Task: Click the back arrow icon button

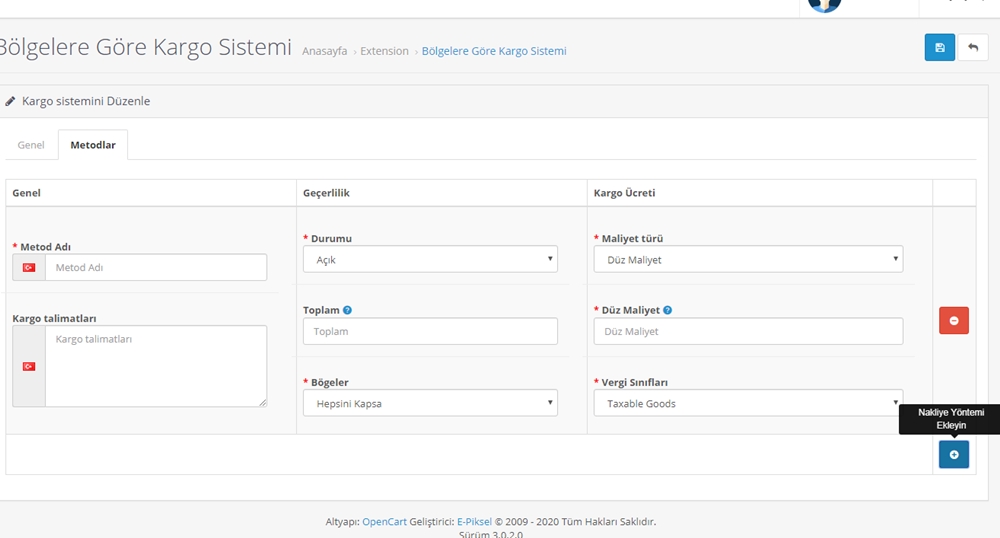Action: click(x=973, y=47)
